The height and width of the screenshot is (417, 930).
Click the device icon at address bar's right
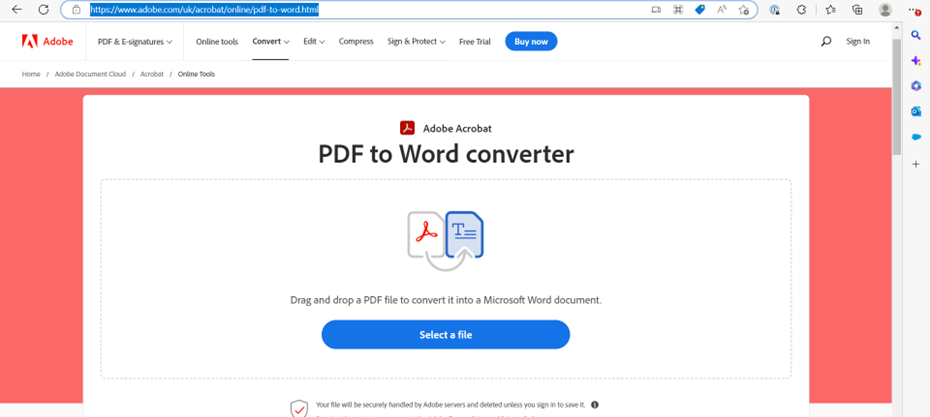coord(655,9)
